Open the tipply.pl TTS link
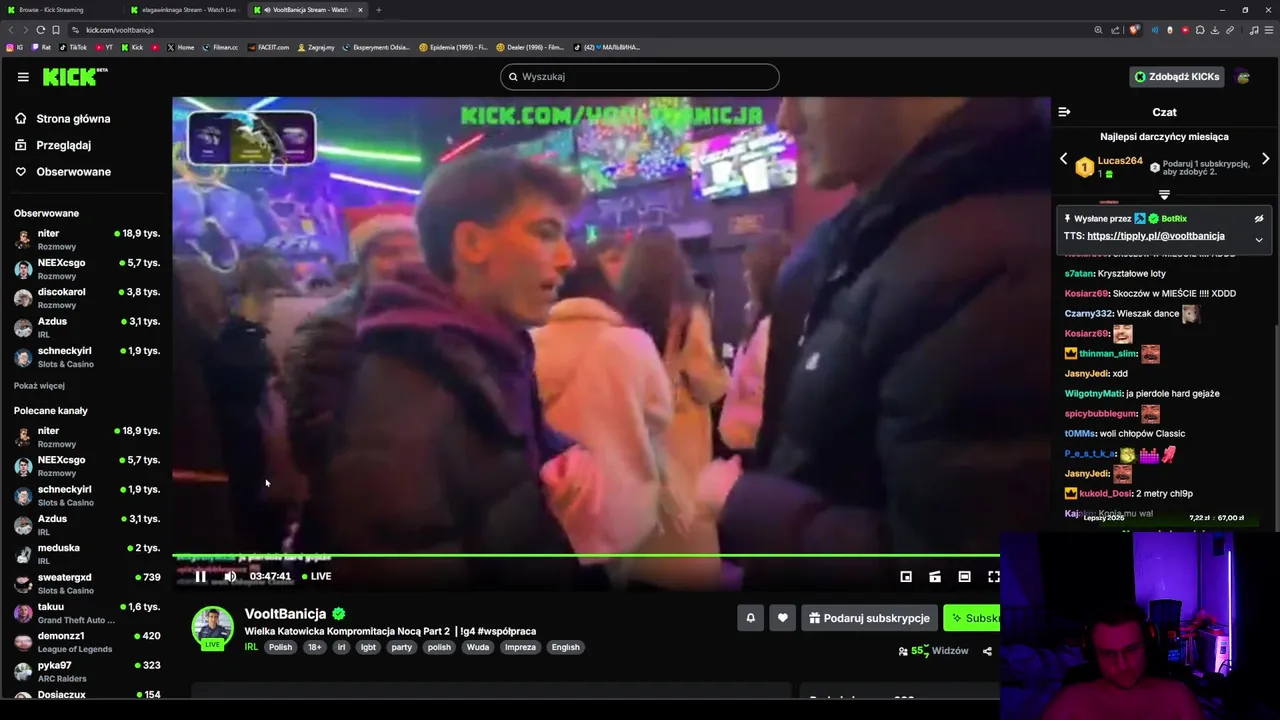This screenshot has width=1280, height=720. pyautogui.click(x=1156, y=236)
